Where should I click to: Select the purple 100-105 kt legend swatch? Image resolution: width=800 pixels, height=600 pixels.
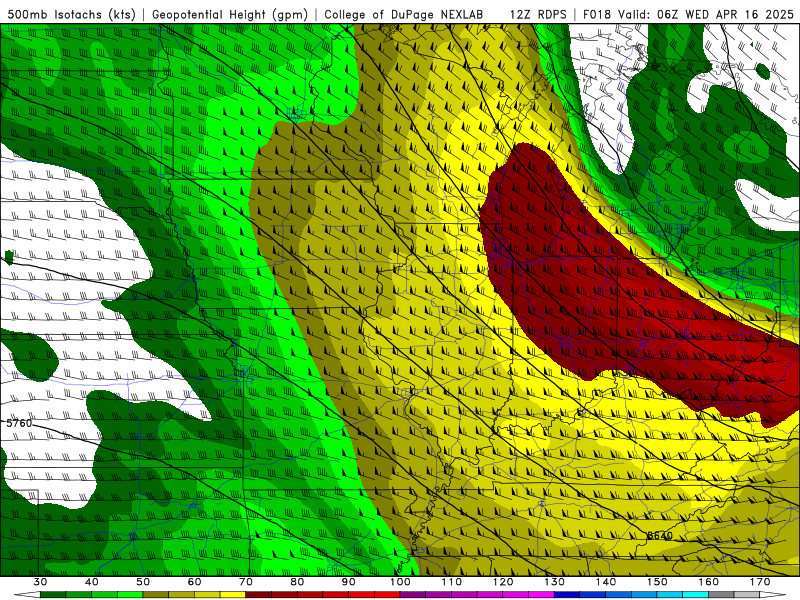coord(413,595)
